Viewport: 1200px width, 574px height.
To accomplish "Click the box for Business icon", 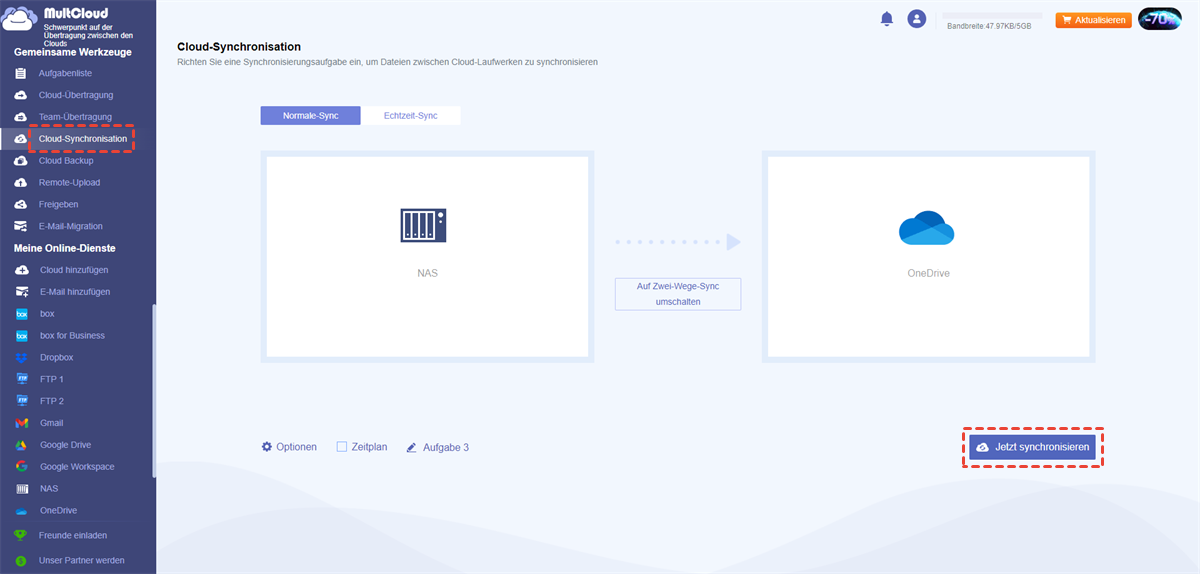I will pyautogui.click(x=21, y=336).
